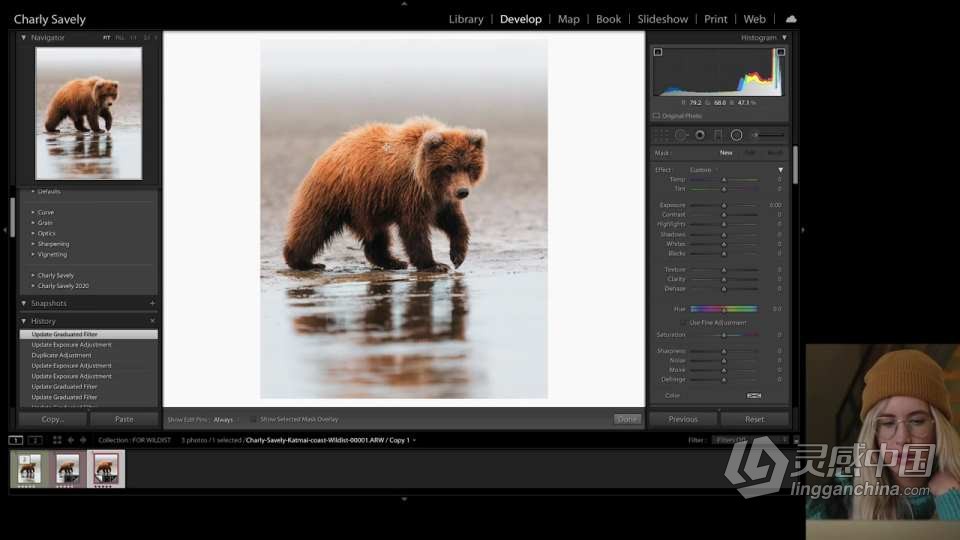Screen dimensions: 960x540
Task: Click the rainbow Hue slider
Action: [724, 309]
